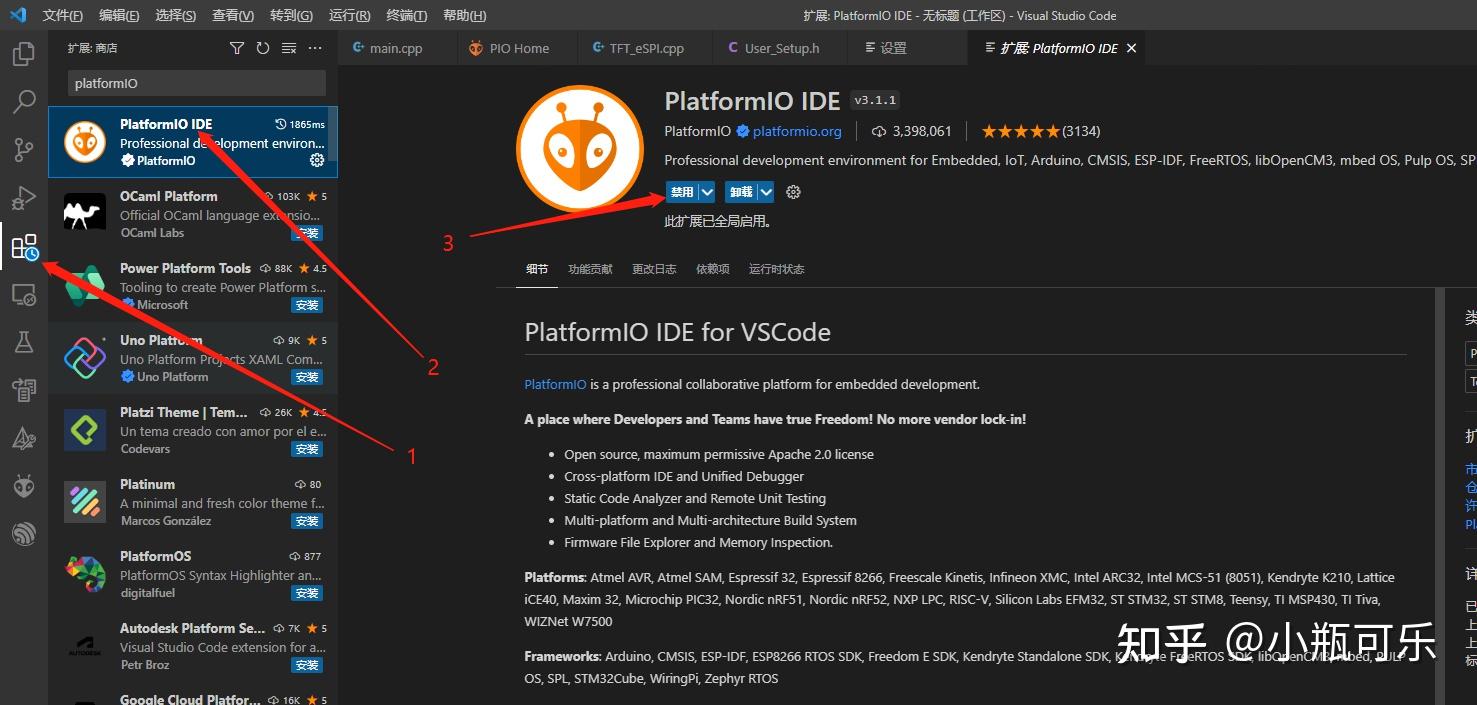
Task: Click the Search icon in the activity bar
Action: (x=24, y=101)
